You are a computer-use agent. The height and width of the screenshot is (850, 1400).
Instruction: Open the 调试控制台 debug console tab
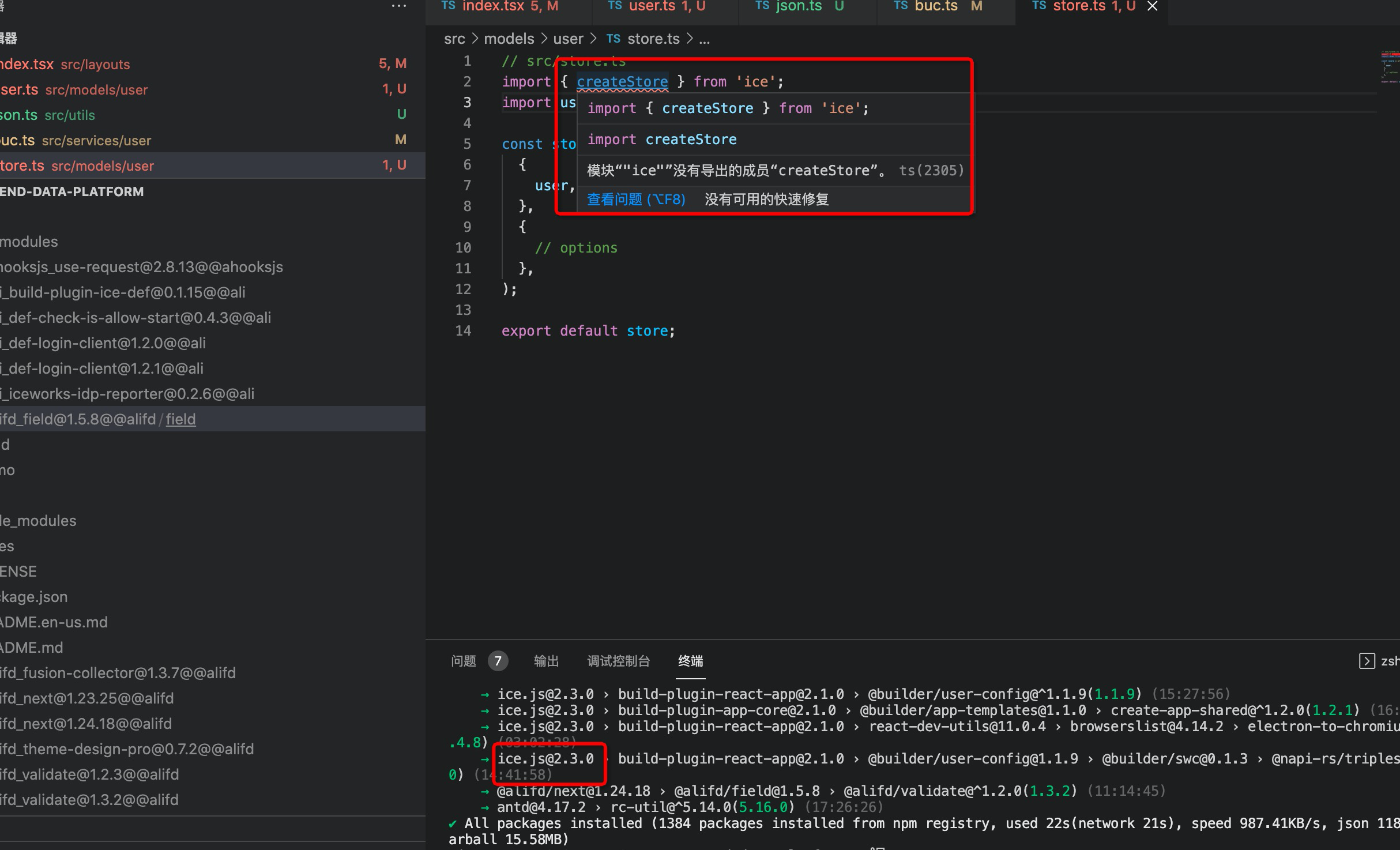pos(618,661)
